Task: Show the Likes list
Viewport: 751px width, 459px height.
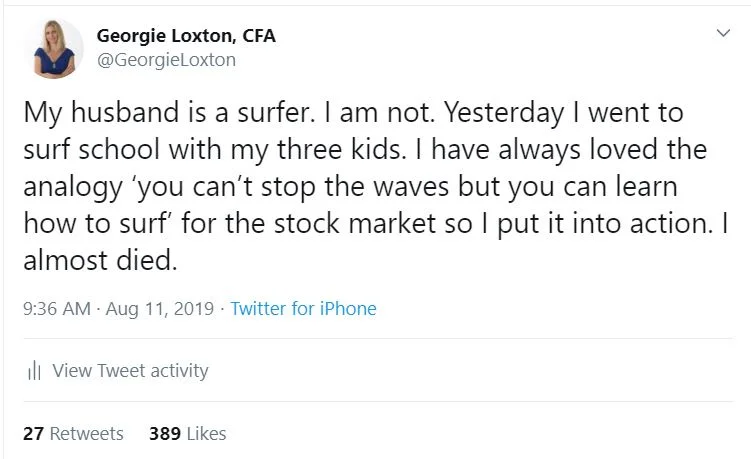Action: click(x=206, y=434)
